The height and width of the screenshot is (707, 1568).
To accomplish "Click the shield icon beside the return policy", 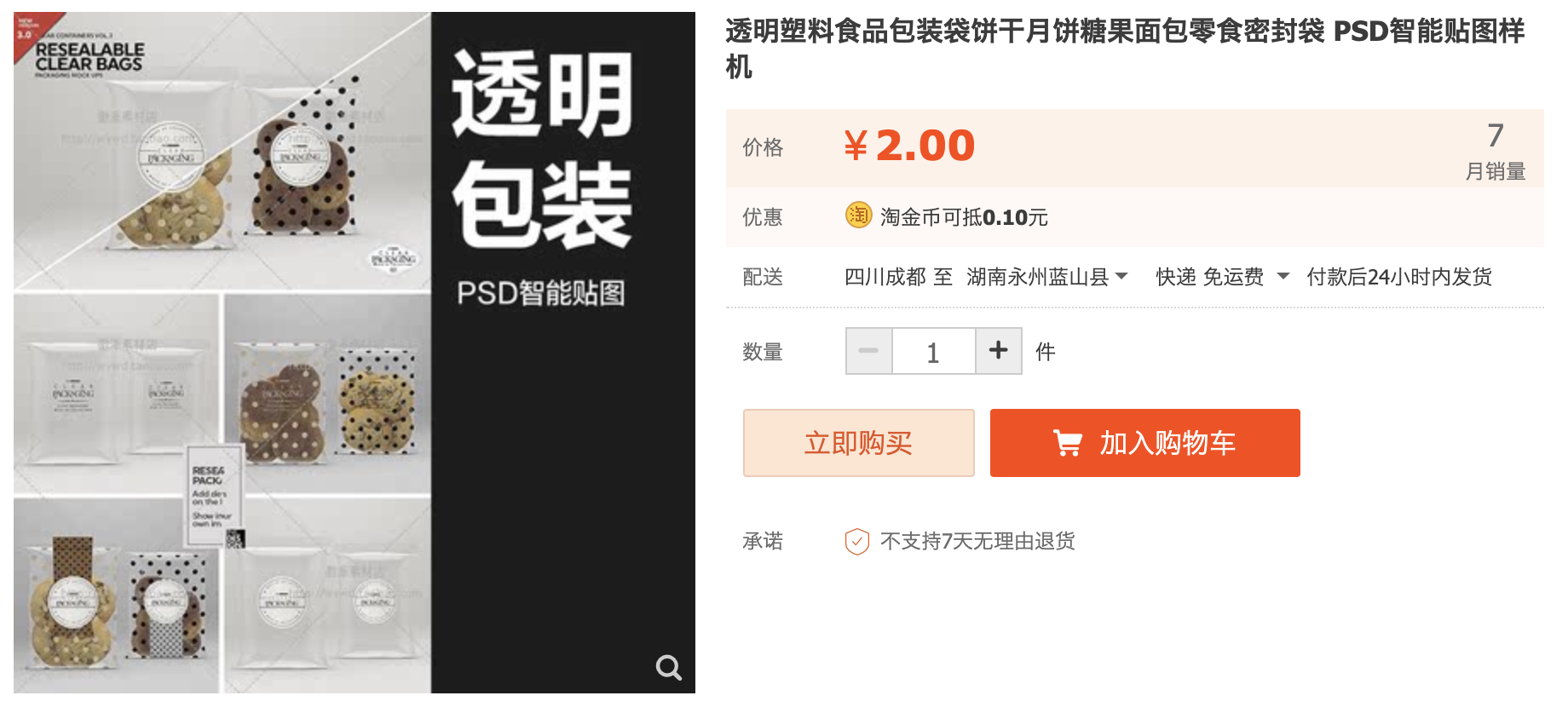I will tap(856, 541).
